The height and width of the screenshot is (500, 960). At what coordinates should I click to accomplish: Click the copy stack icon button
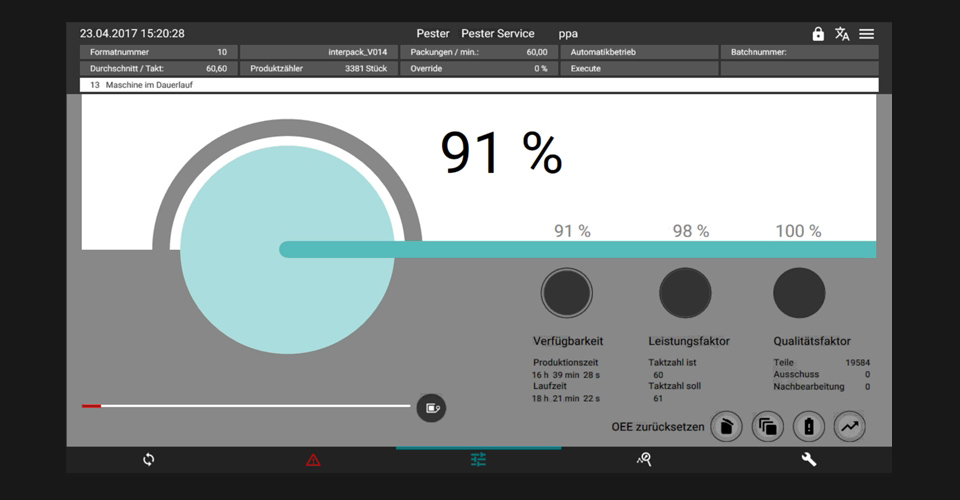click(x=767, y=427)
